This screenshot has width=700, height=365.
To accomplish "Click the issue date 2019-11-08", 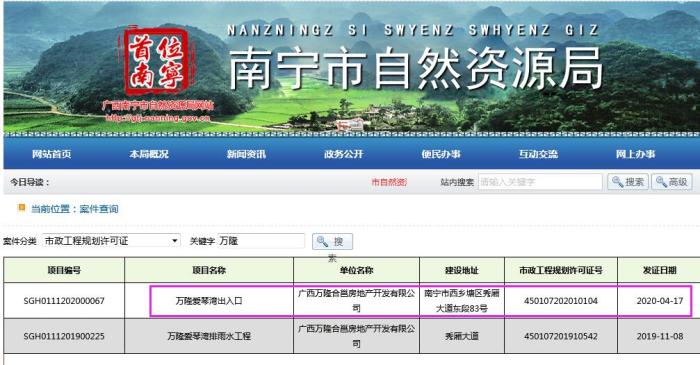I will pos(659,336).
